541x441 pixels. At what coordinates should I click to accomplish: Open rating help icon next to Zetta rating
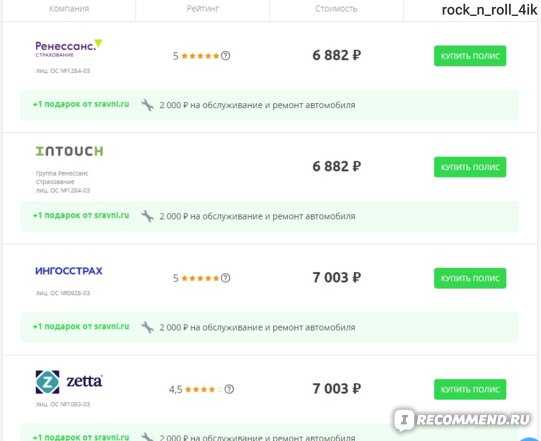229,389
